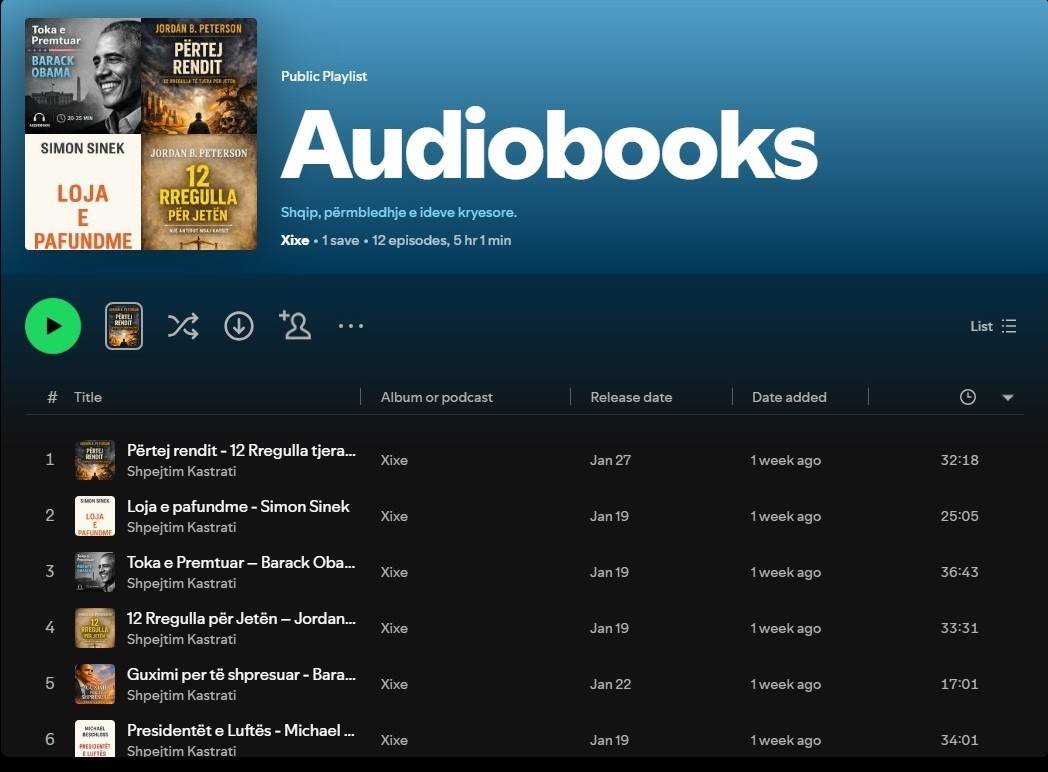This screenshot has height=772, width=1048.
Task: Sort by Album or podcast column
Action: (x=437, y=397)
